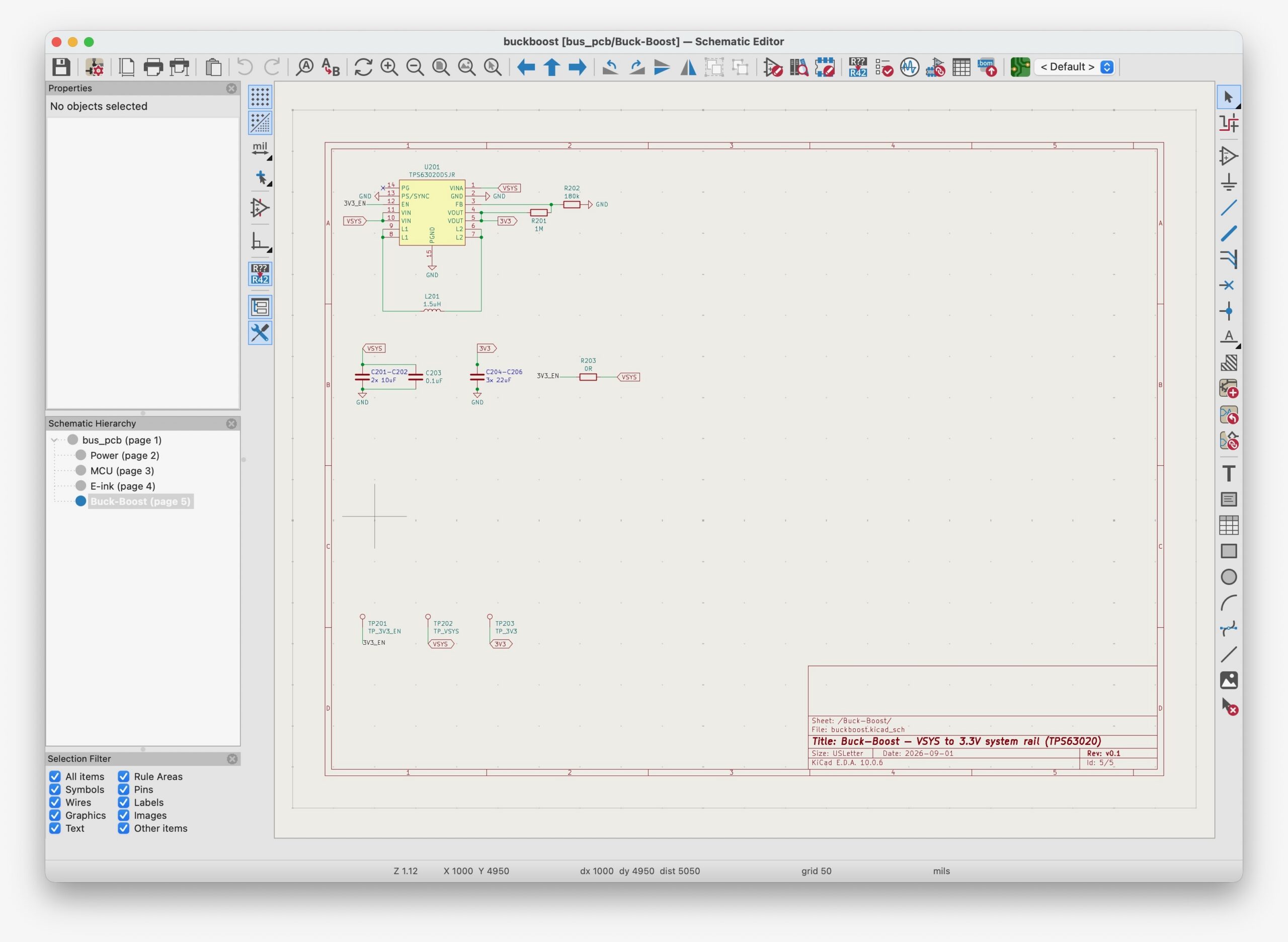Viewport: 1288px width, 942px height.
Task: Save the schematic with the floppy disk icon
Action: click(x=61, y=67)
